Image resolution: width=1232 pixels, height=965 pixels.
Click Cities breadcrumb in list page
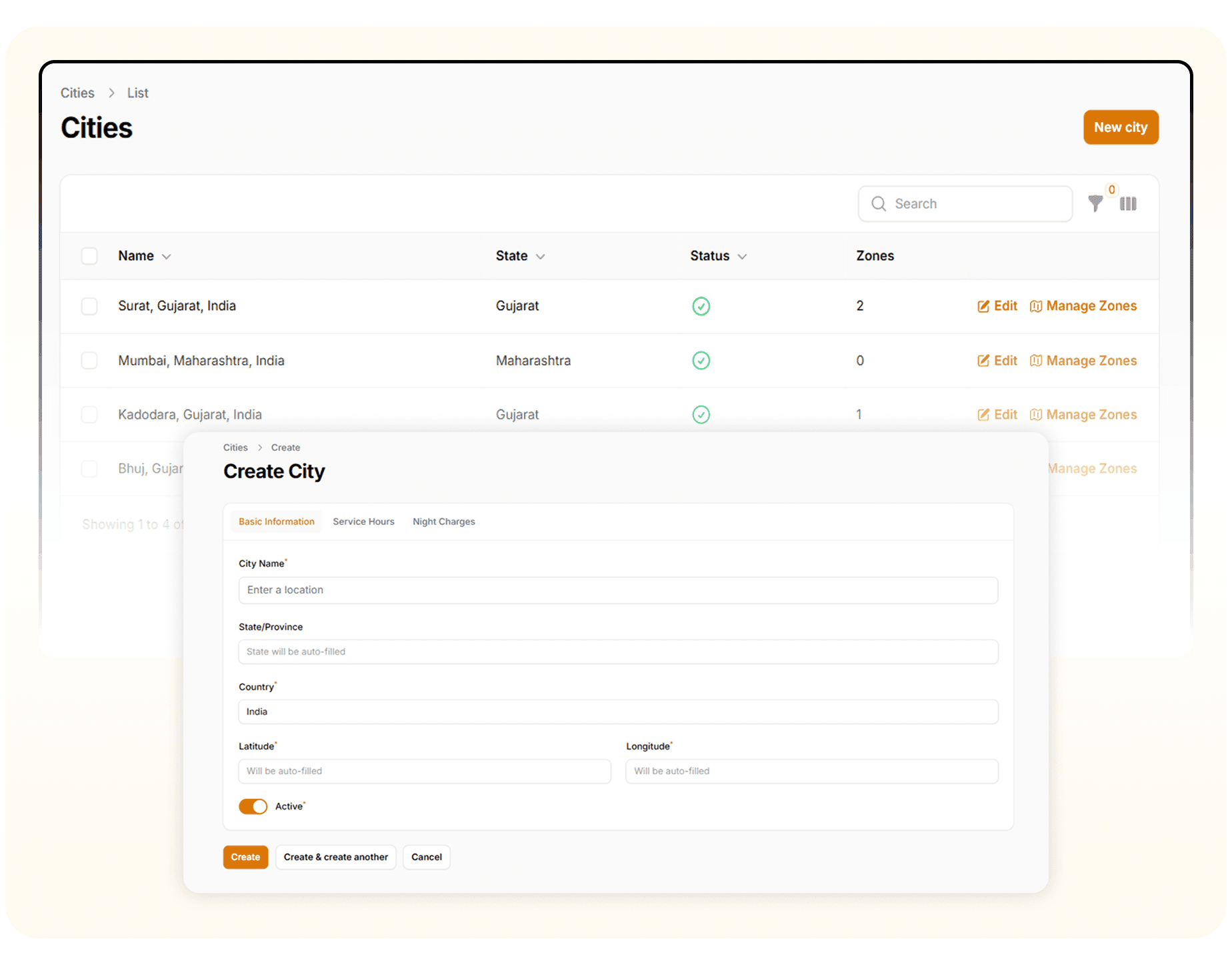pos(77,93)
